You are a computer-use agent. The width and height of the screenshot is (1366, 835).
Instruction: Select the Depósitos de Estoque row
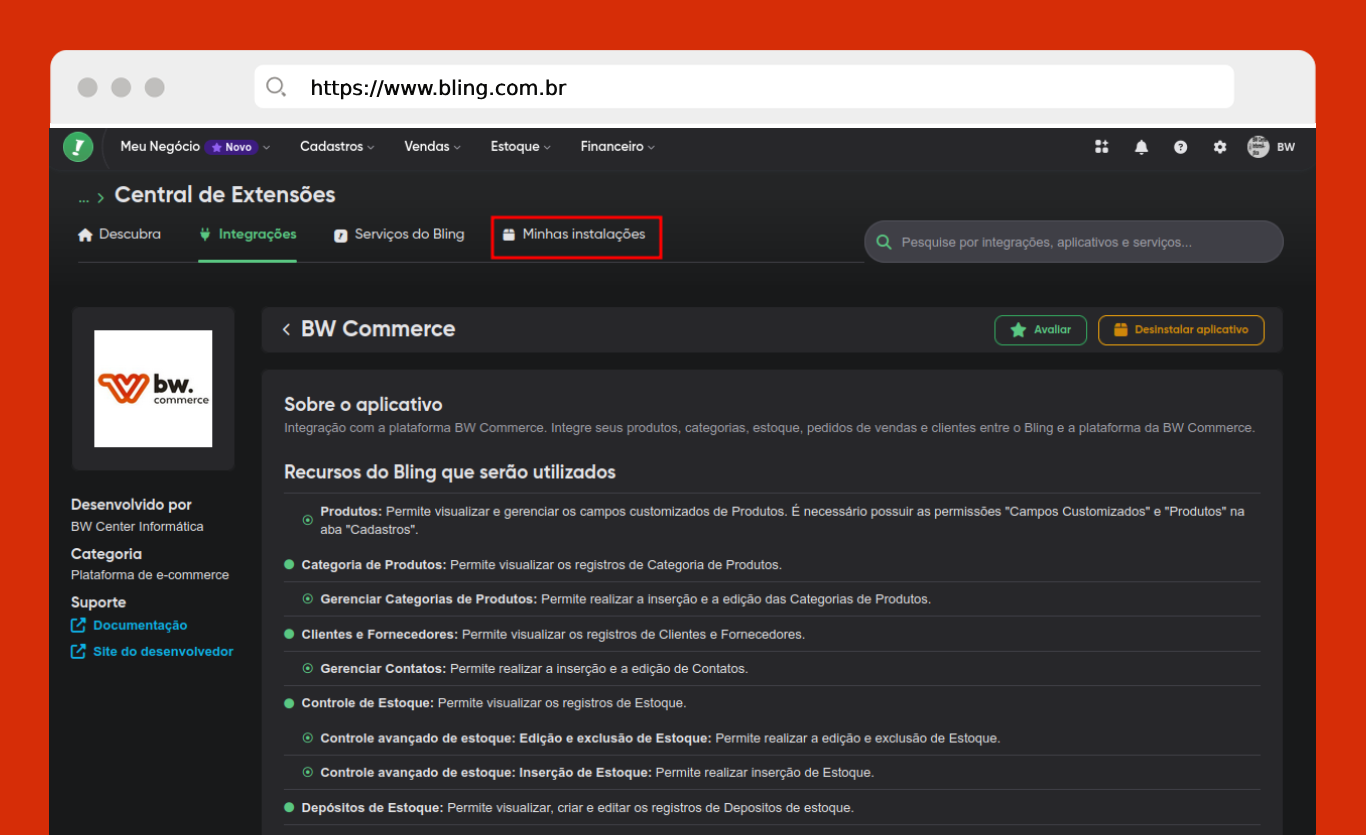click(772, 807)
